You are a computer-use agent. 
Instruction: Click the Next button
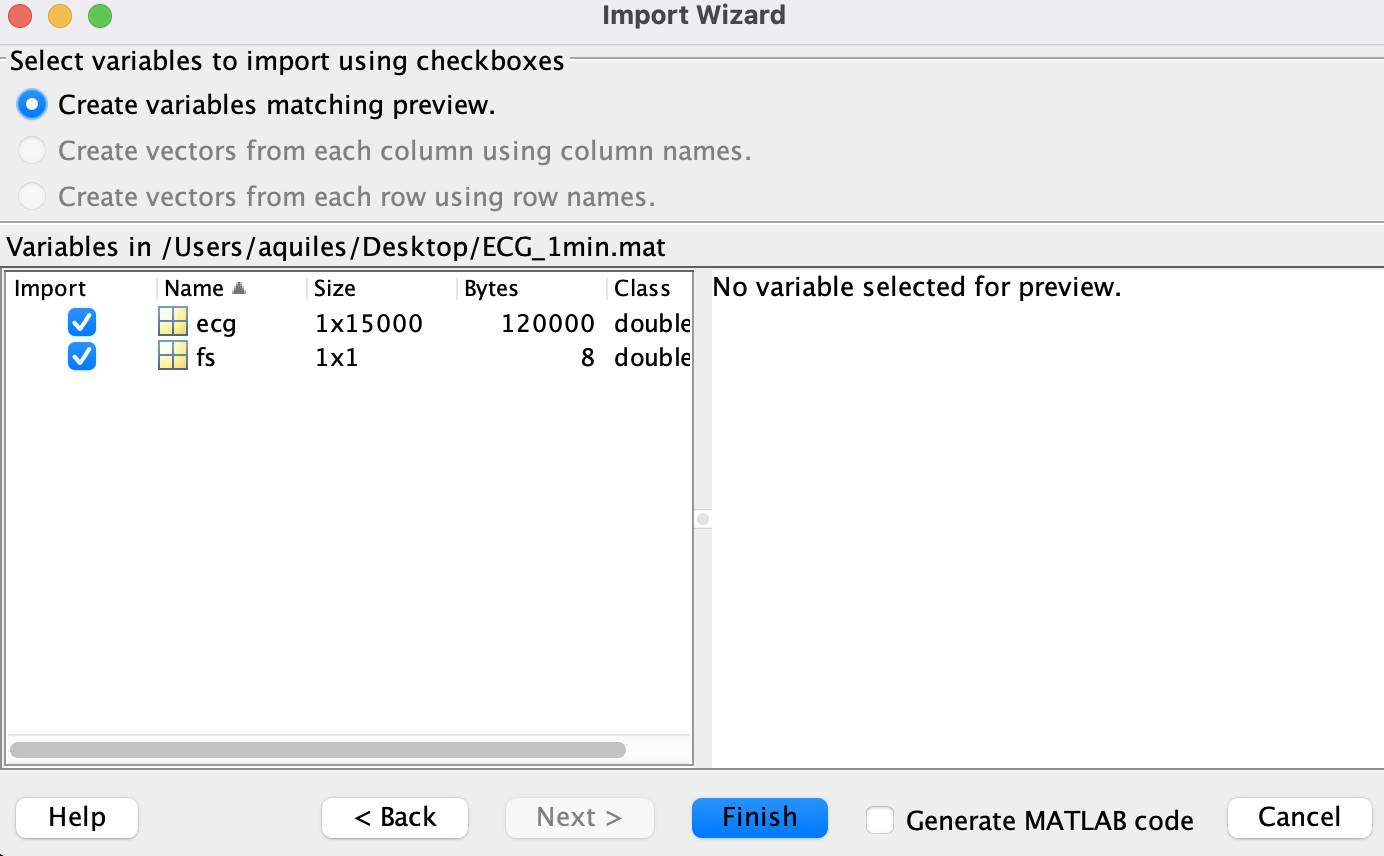point(579,817)
